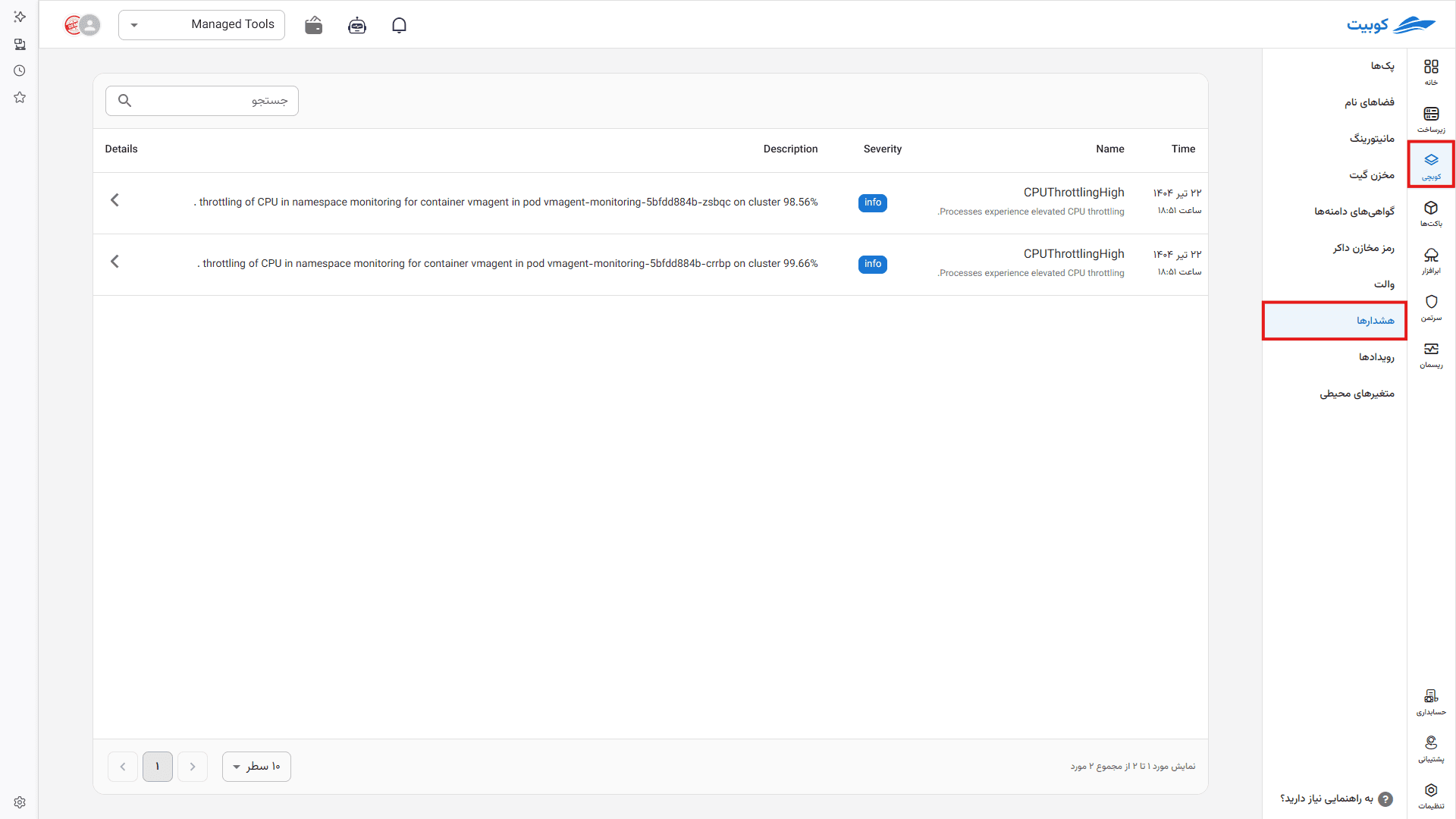Expand details of second CPUThrottlingHigh alert

click(115, 262)
